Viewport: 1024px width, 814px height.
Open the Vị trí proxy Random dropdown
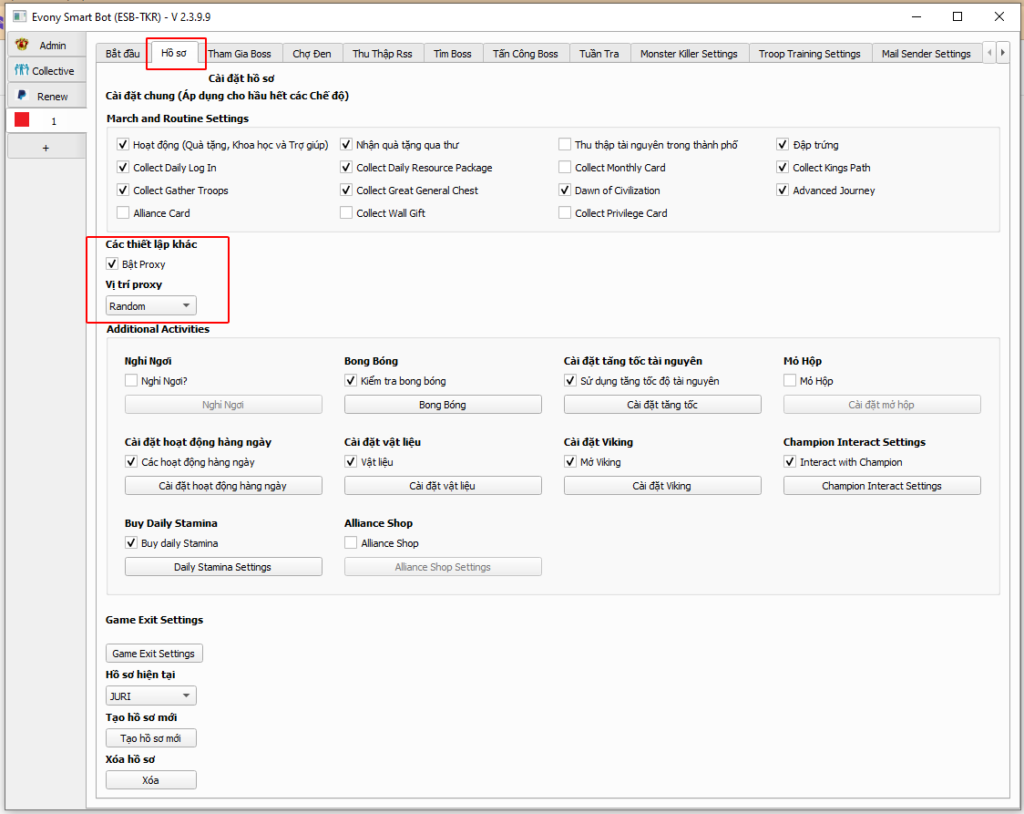[x=151, y=306]
